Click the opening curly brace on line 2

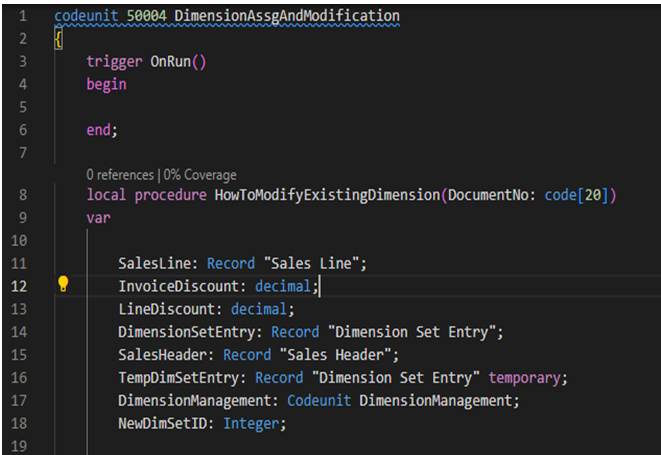pyautogui.click(x=58, y=39)
